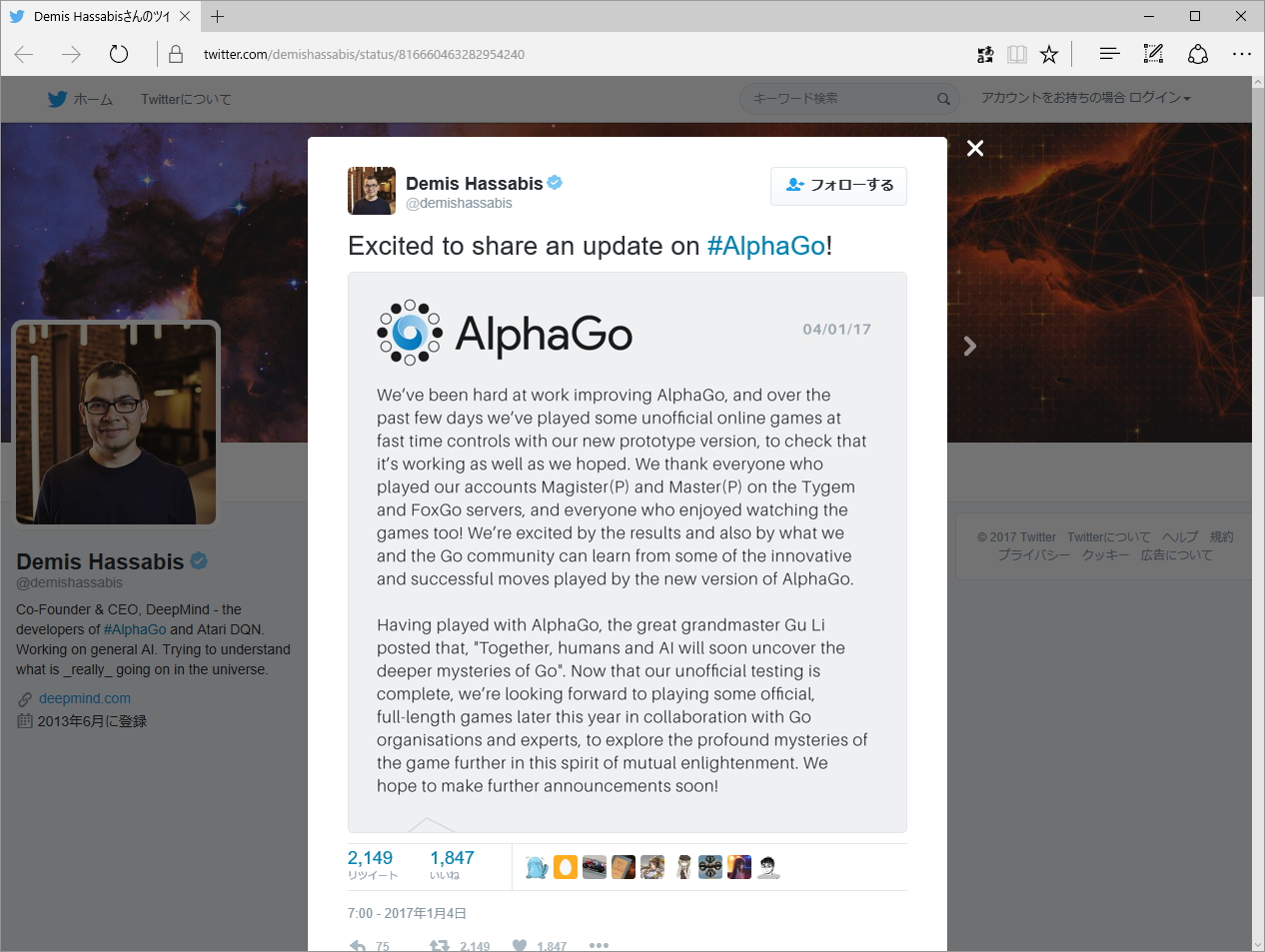1265x952 pixels.
Task: Open the #AlphaGo hashtag in the tweet
Action: pyautogui.click(x=766, y=246)
